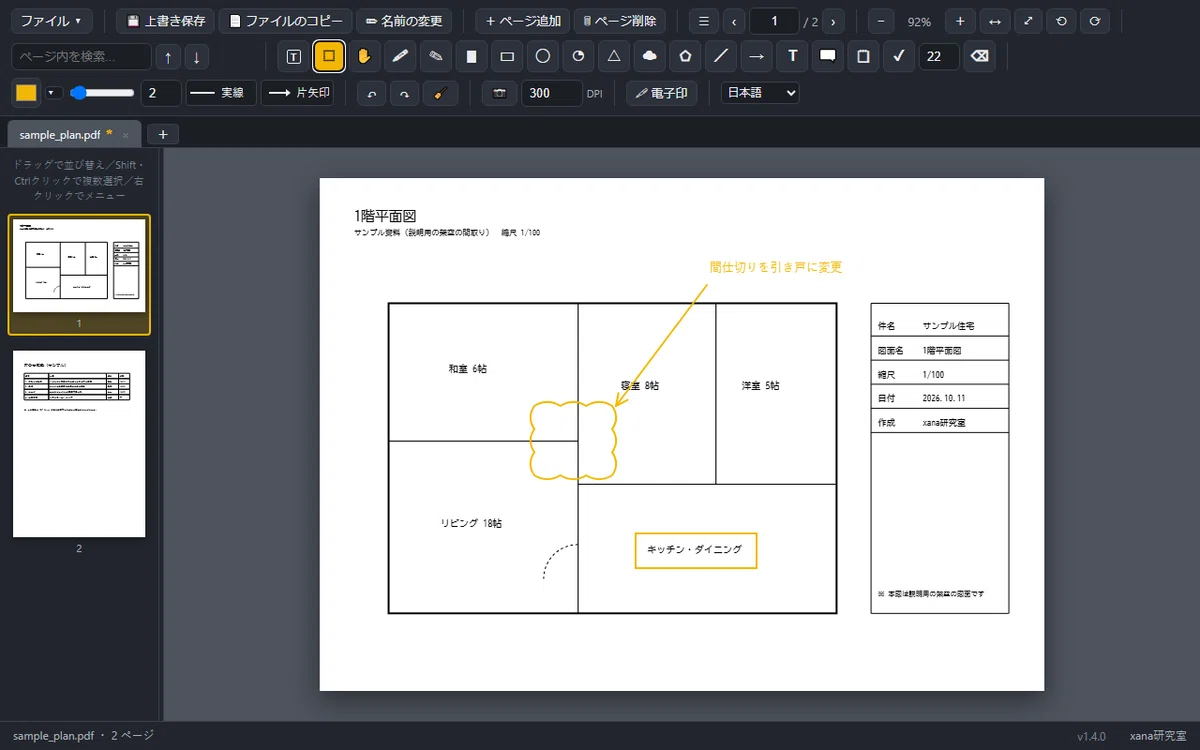Viewport: 1200px width, 750px height.
Task: Select the bold T text tool
Action: tap(792, 56)
